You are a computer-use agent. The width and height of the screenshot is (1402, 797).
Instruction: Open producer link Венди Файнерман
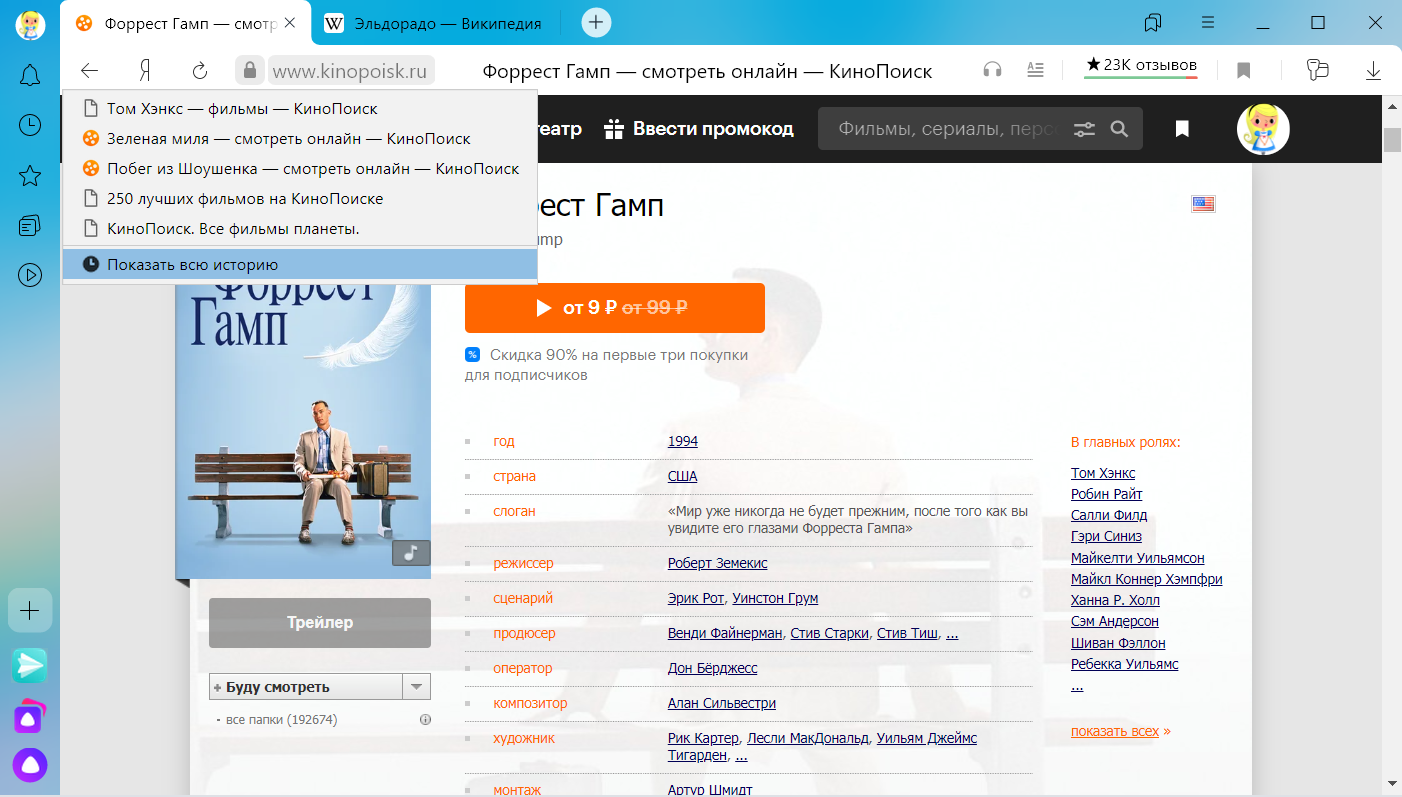[727, 633]
